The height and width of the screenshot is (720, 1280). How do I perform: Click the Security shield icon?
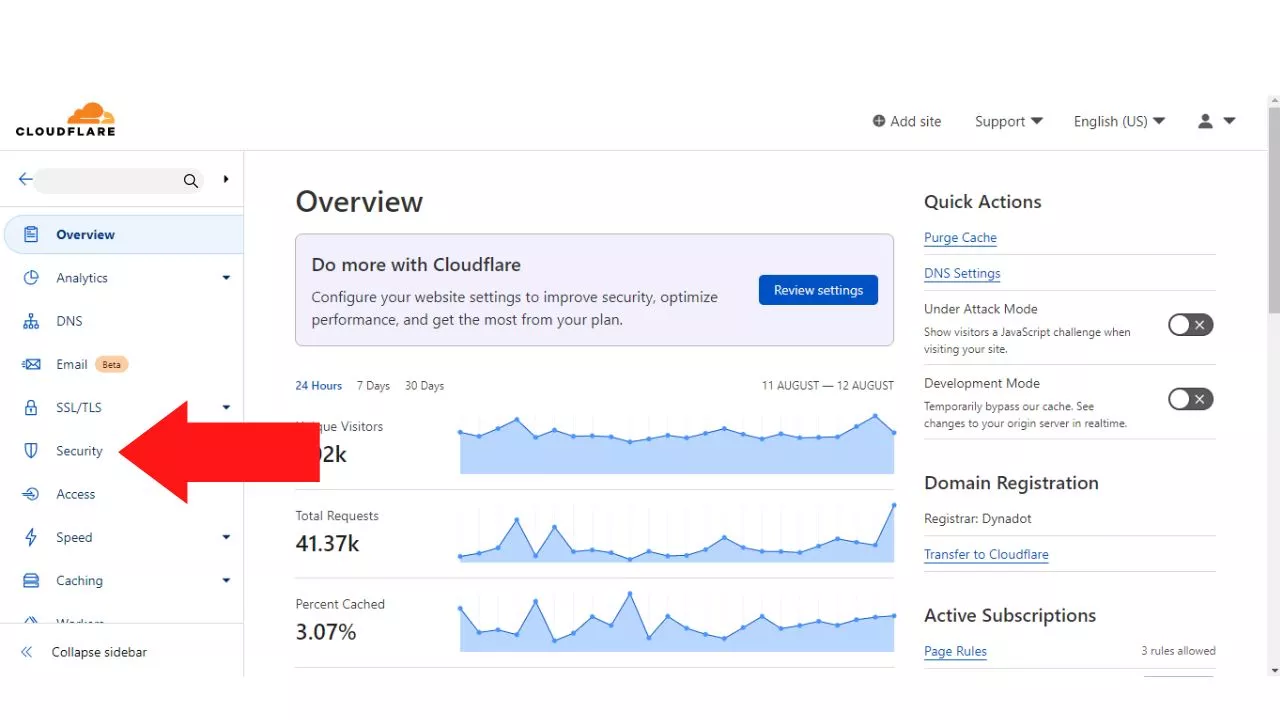coord(31,451)
